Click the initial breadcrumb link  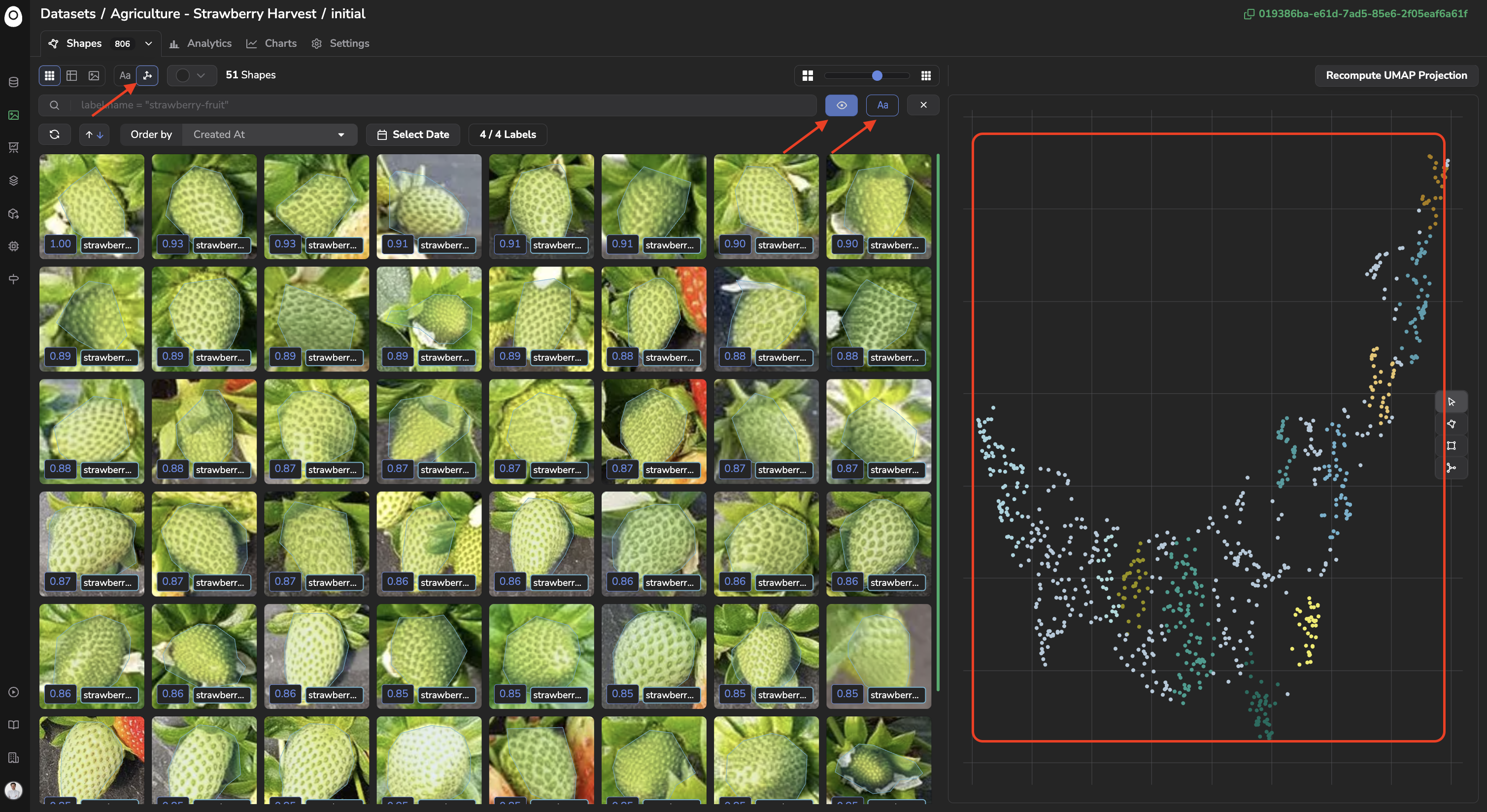point(347,14)
